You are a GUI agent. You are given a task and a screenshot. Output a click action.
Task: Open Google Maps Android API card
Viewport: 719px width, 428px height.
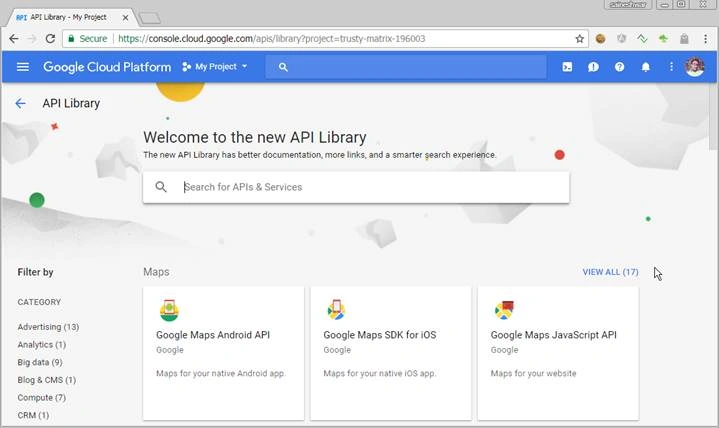223,353
